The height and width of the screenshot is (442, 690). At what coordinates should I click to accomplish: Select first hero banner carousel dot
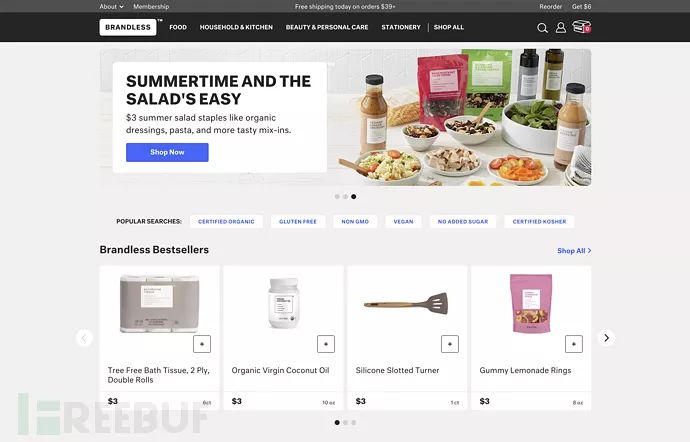tap(337, 197)
